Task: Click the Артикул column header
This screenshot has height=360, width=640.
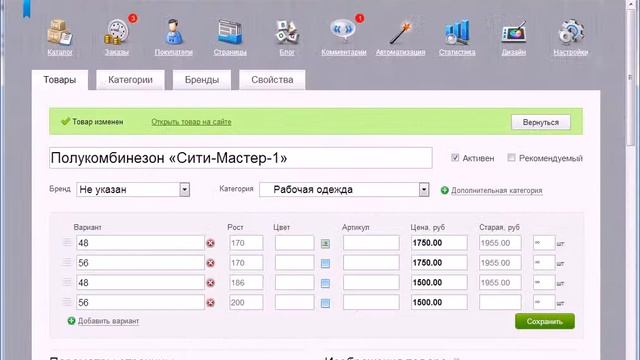Action: [356, 227]
